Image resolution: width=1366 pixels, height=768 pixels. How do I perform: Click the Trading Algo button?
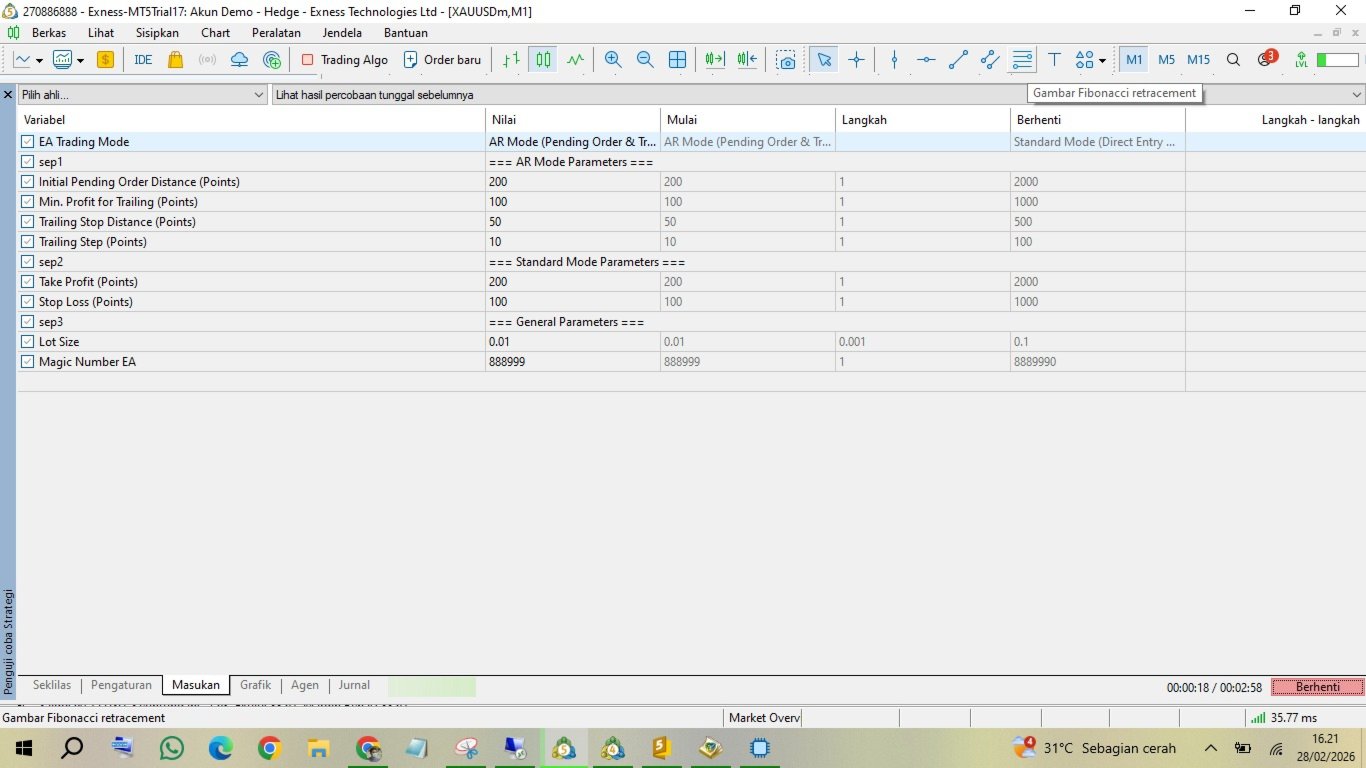[344, 60]
